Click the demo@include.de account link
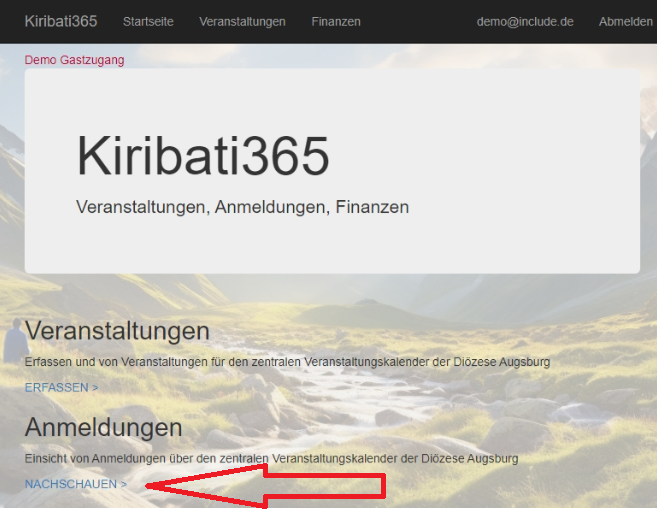The image size is (666, 509). (x=525, y=21)
